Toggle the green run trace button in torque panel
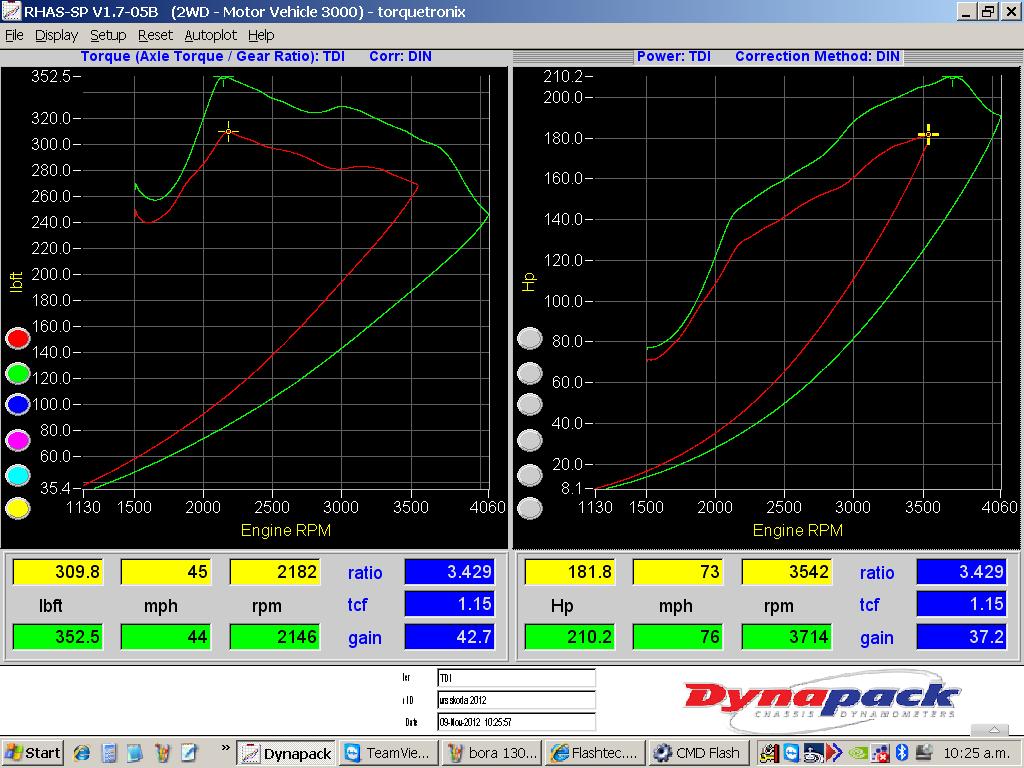The image size is (1024, 768). click(18, 373)
